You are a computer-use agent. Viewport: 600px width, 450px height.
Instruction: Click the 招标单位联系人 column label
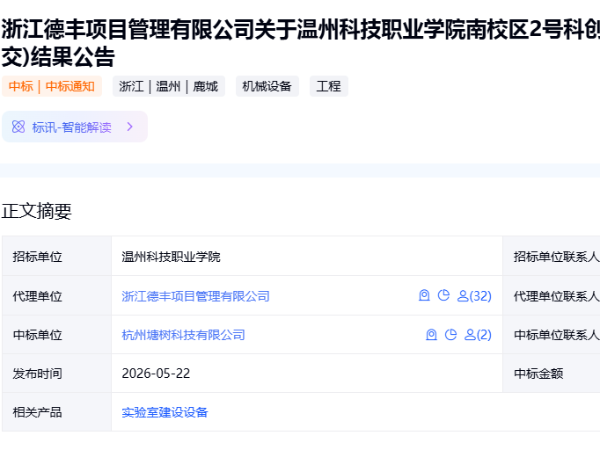pyautogui.click(x=557, y=256)
